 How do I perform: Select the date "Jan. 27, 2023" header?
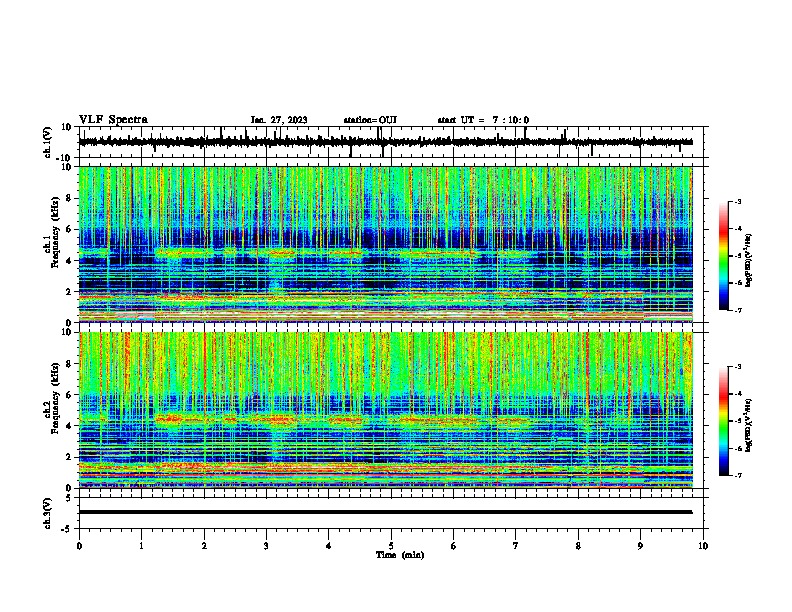(x=279, y=120)
